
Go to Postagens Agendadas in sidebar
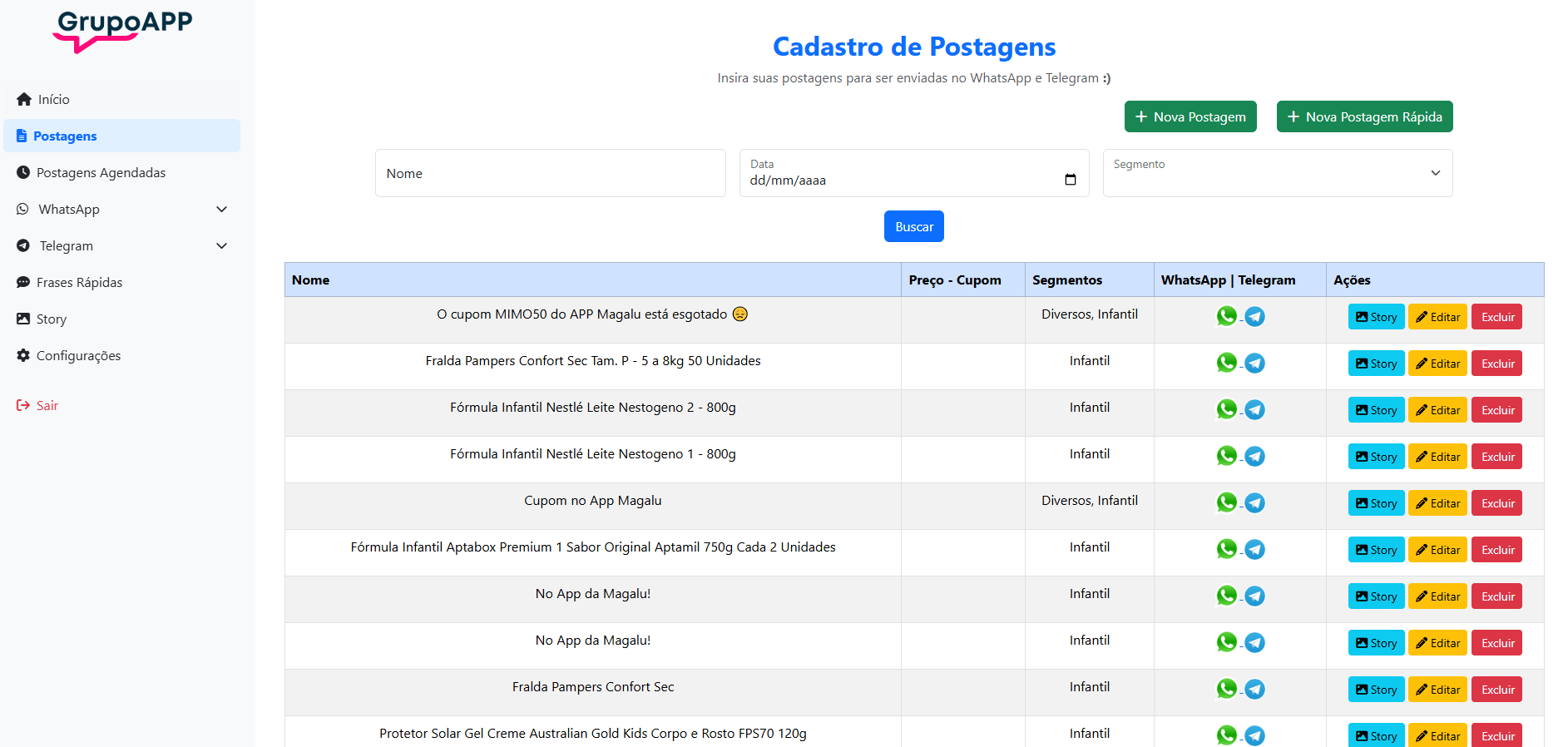[x=101, y=173]
